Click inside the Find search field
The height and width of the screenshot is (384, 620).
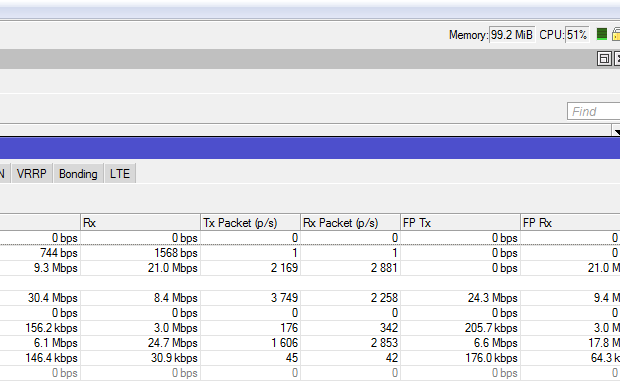[x=594, y=112]
